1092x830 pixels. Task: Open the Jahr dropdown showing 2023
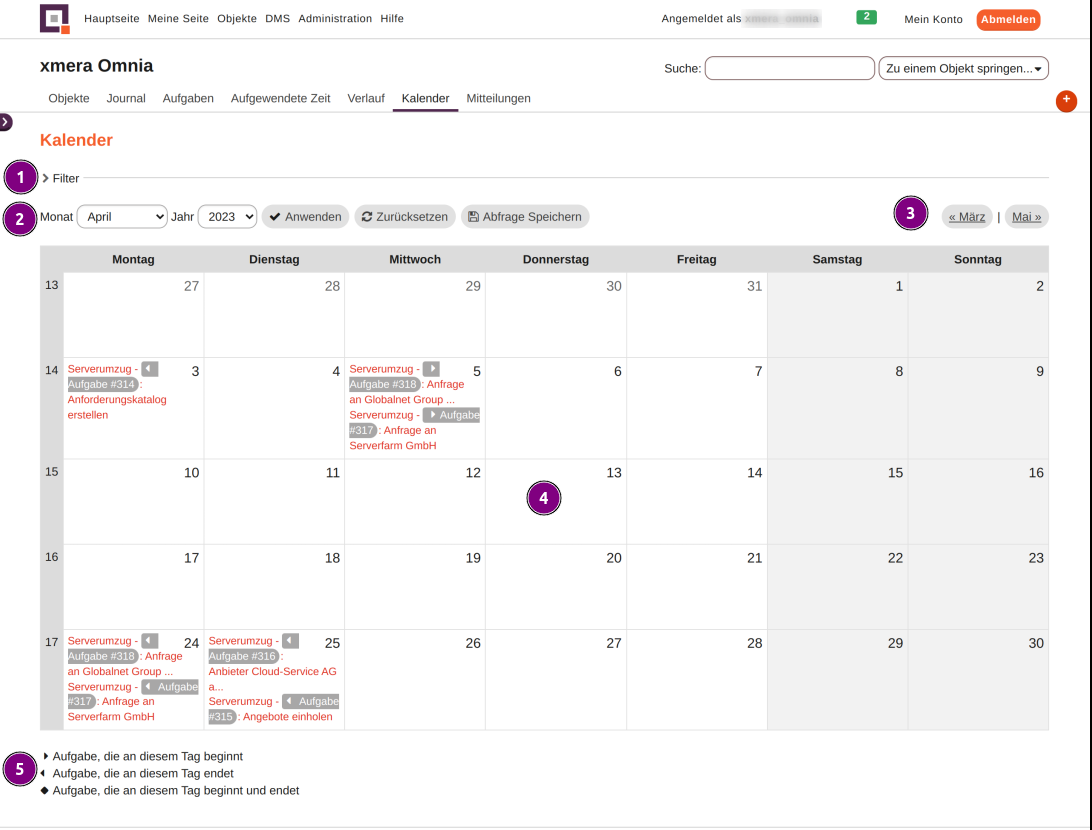pos(227,217)
